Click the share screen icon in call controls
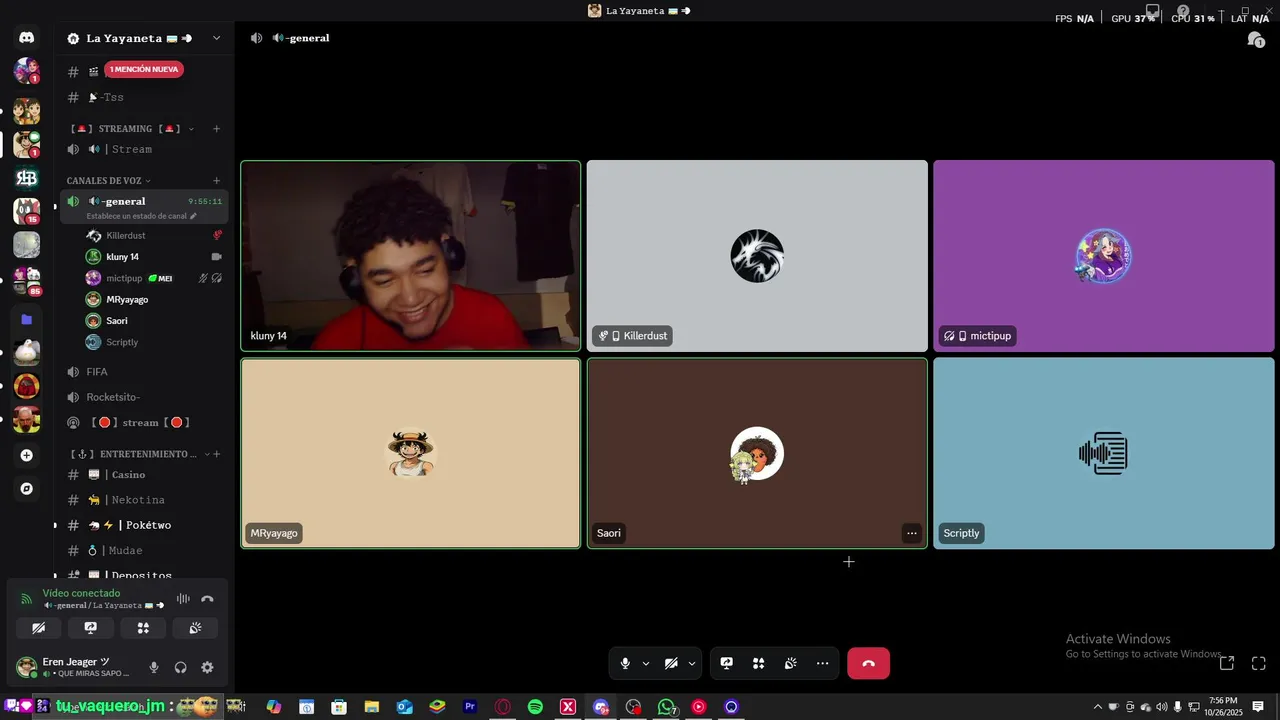The width and height of the screenshot is (1280, 720). click(x=727, y=663)
